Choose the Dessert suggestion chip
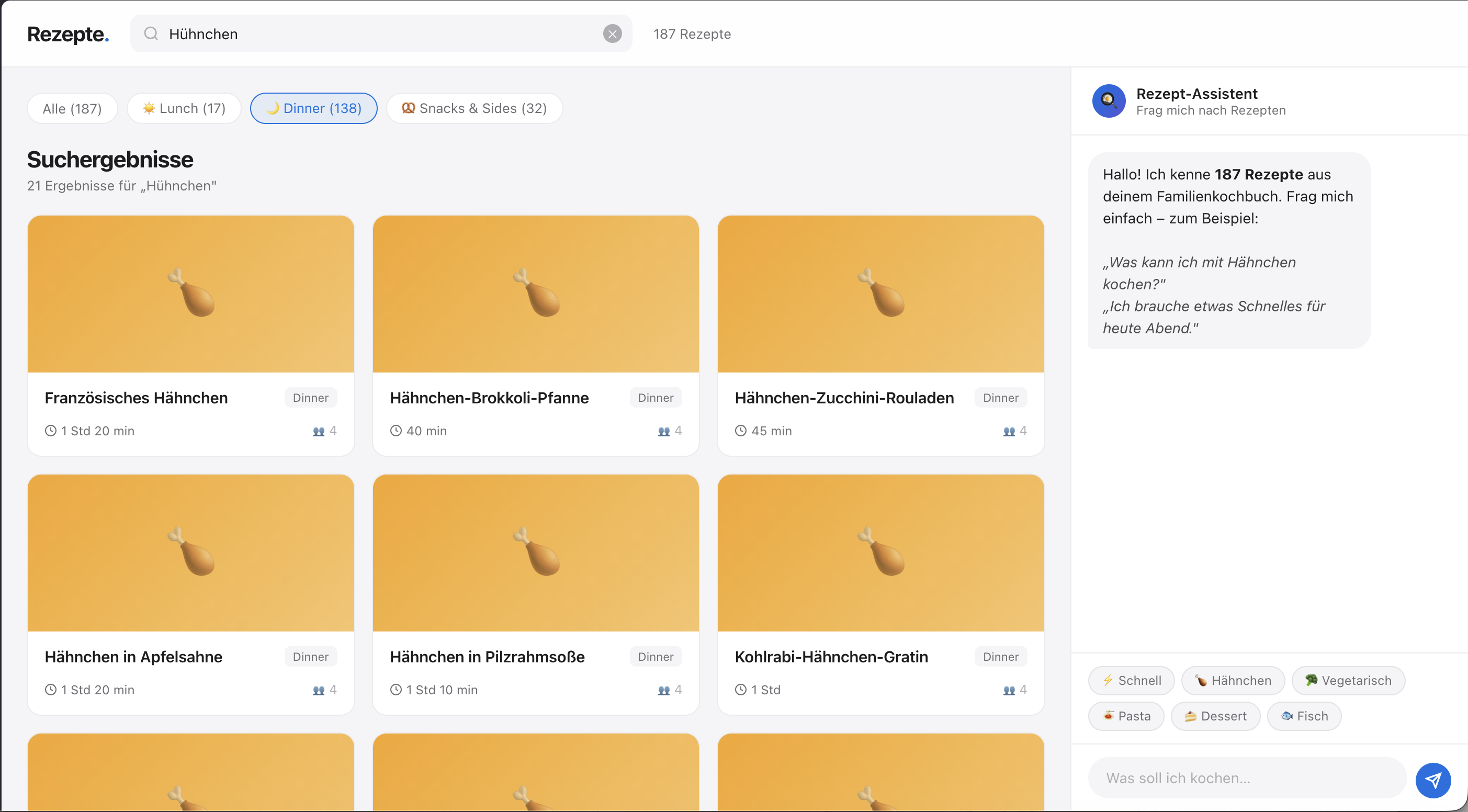 tap(1215, 716)
